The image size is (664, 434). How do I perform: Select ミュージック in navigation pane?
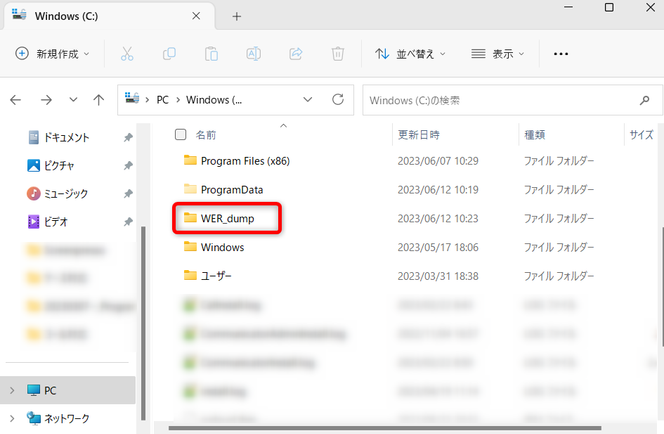pyautogui.click(x=66, y=194)
